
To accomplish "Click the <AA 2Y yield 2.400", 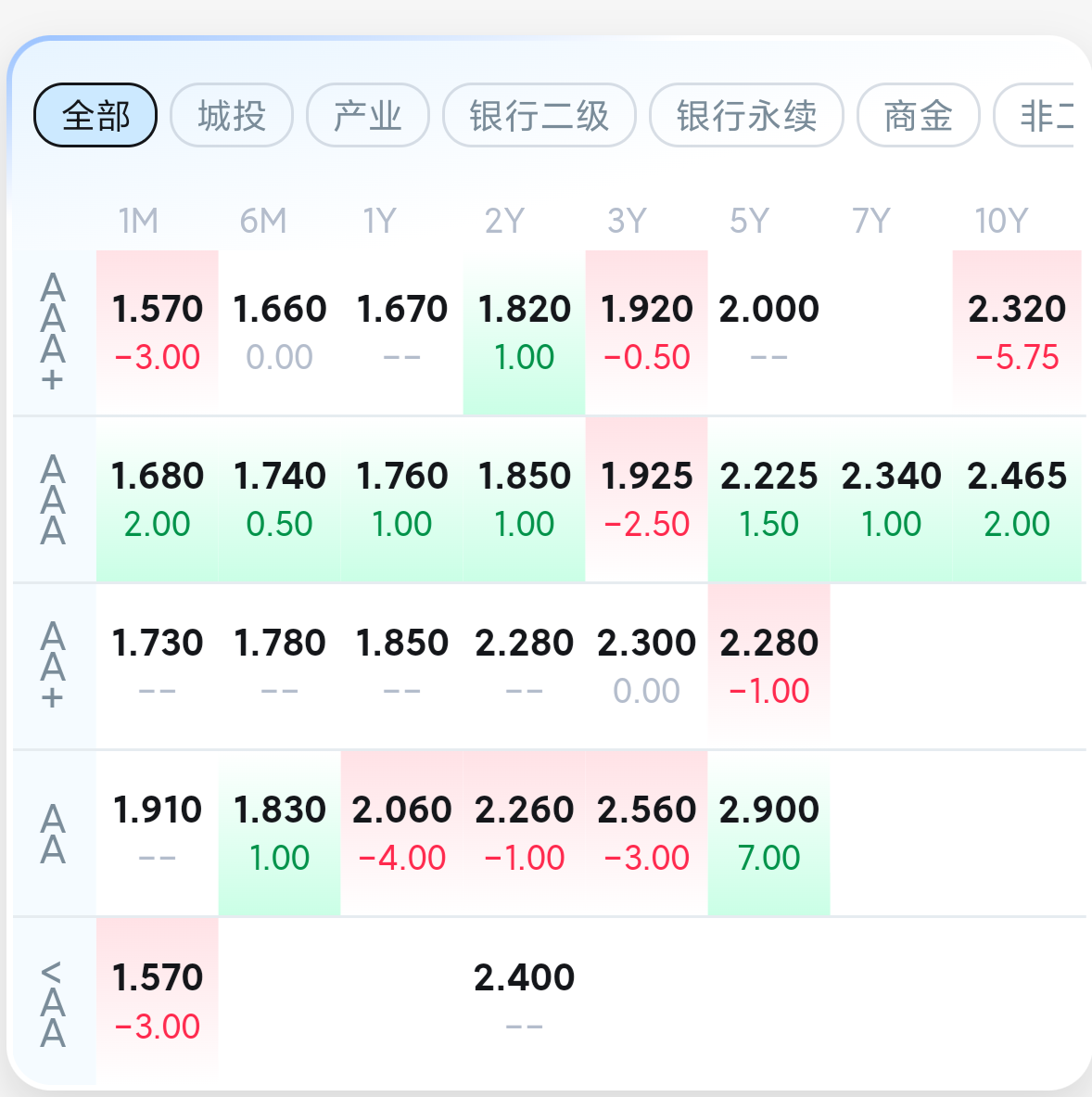I will pyautogui.click(x=524, y=1000).
